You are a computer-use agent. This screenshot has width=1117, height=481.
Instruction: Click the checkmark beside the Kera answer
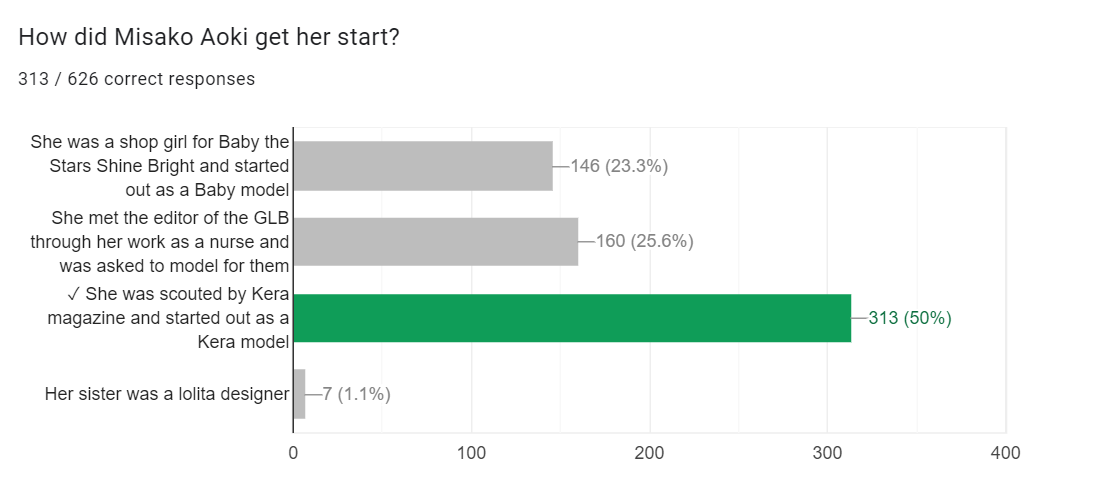(x=76, y=294)
